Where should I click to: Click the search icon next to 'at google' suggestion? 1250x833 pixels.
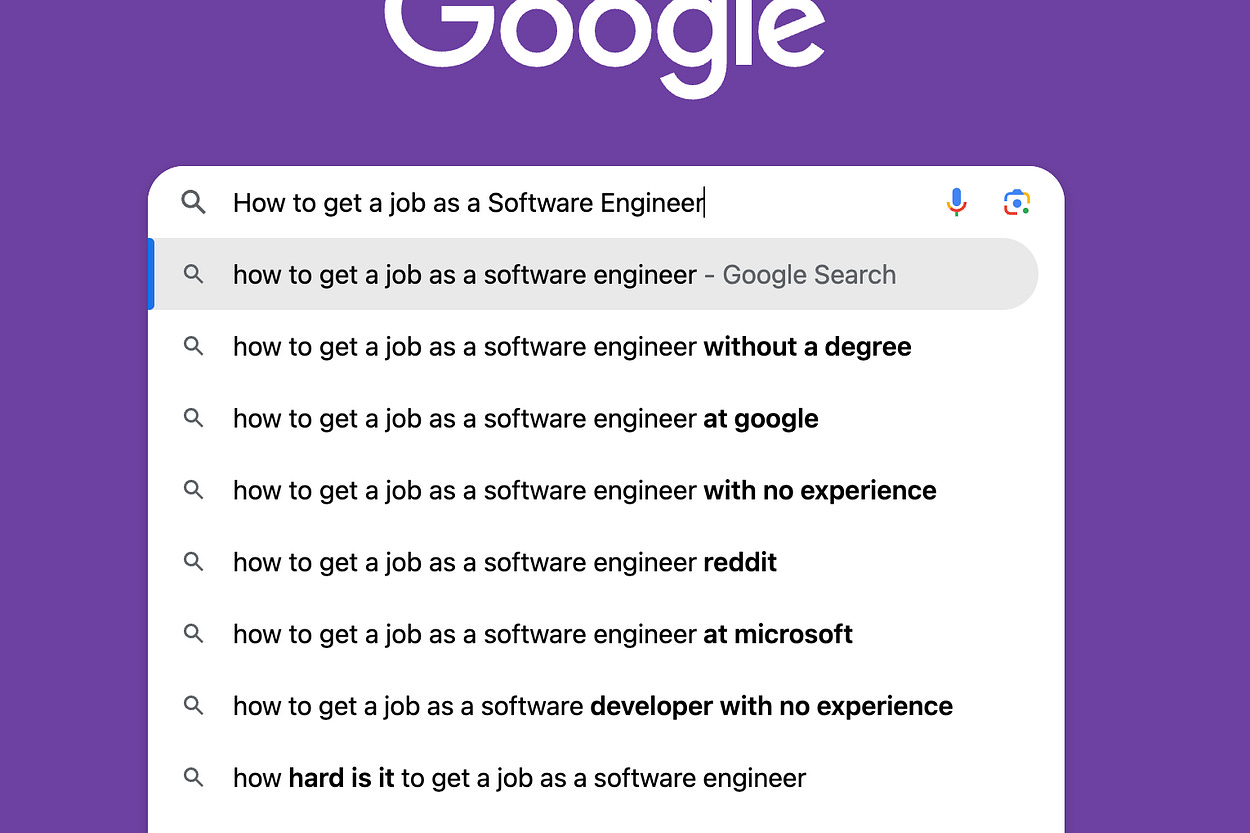(x=193, y=418)
